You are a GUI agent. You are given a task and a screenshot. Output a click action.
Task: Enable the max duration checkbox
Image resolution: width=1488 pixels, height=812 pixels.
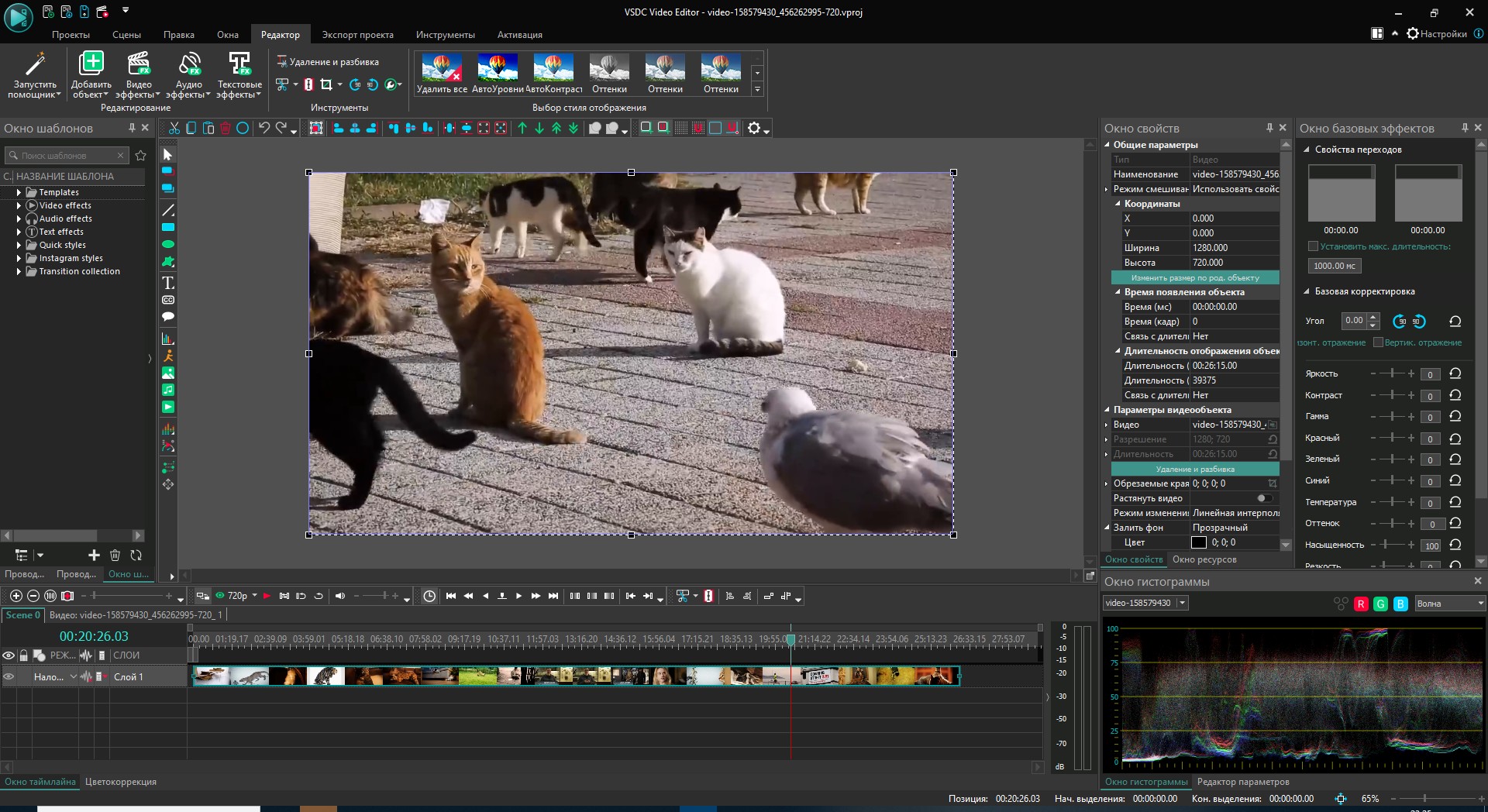click(1313, 246)
